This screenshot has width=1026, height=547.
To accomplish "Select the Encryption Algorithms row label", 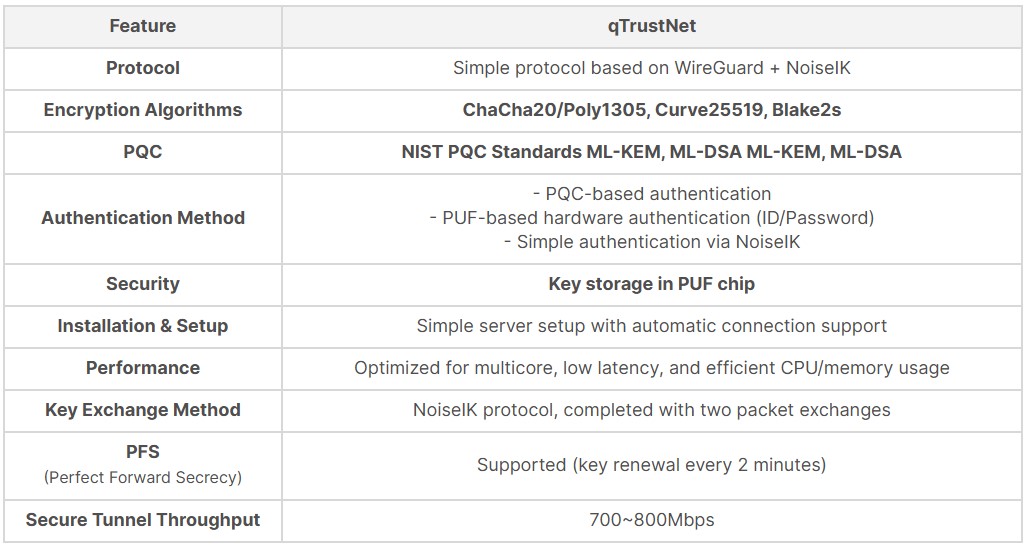I will coord(142,110).
